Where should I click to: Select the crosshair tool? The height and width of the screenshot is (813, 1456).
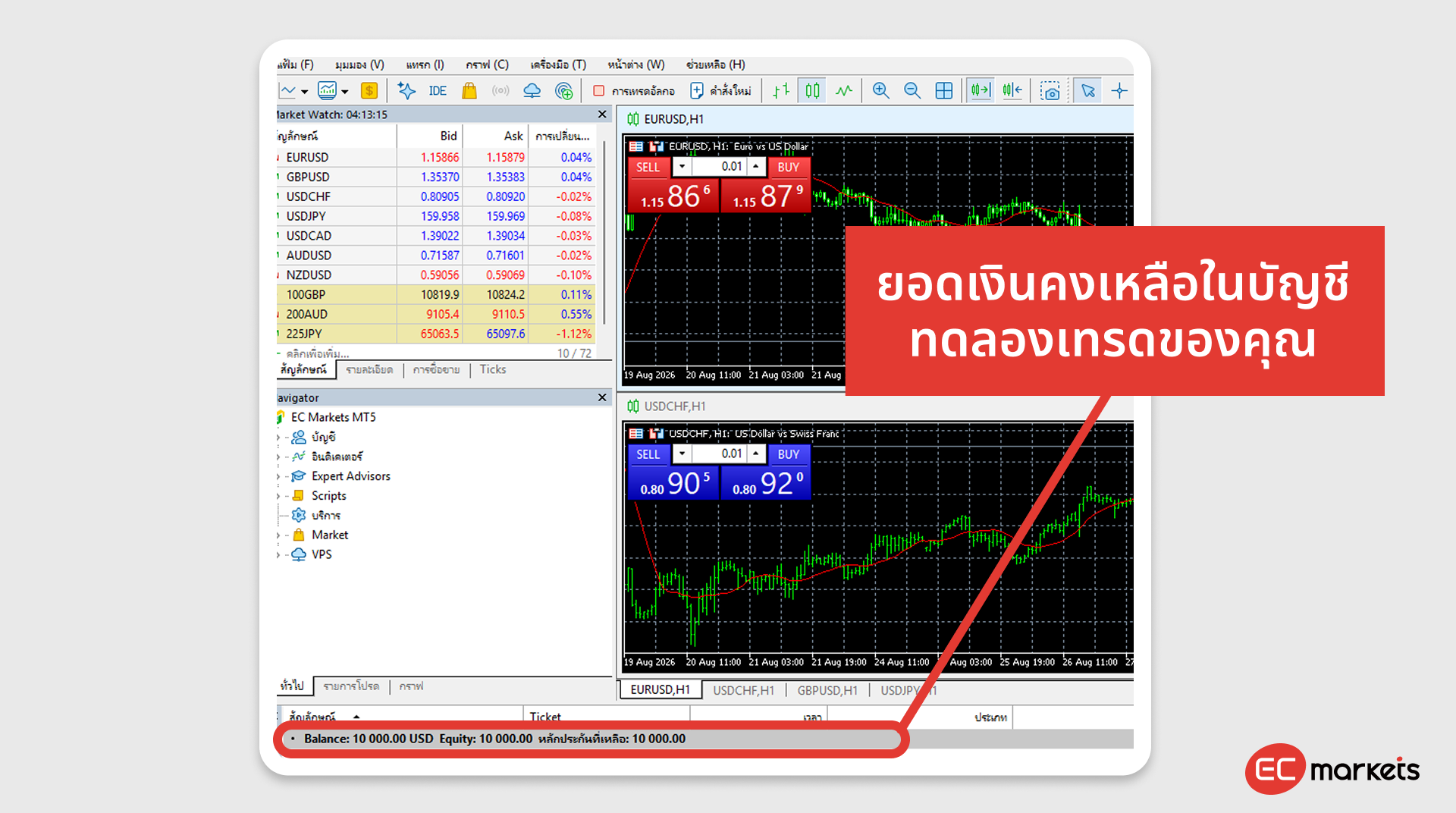pos(1119,91)
